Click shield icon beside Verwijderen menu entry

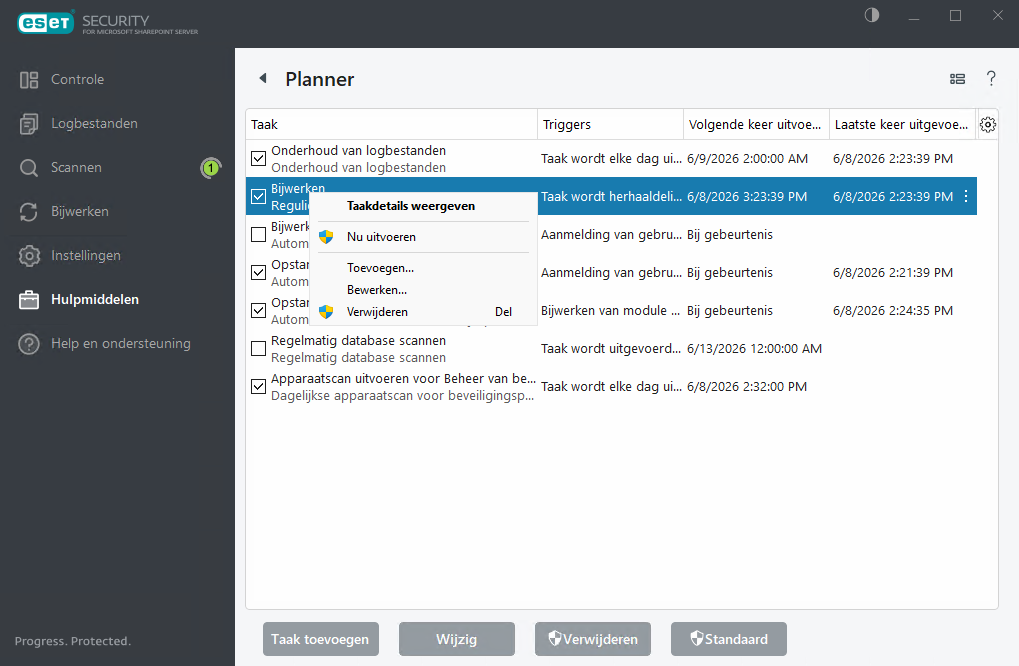pyautogui.click(x=326, y=312)
